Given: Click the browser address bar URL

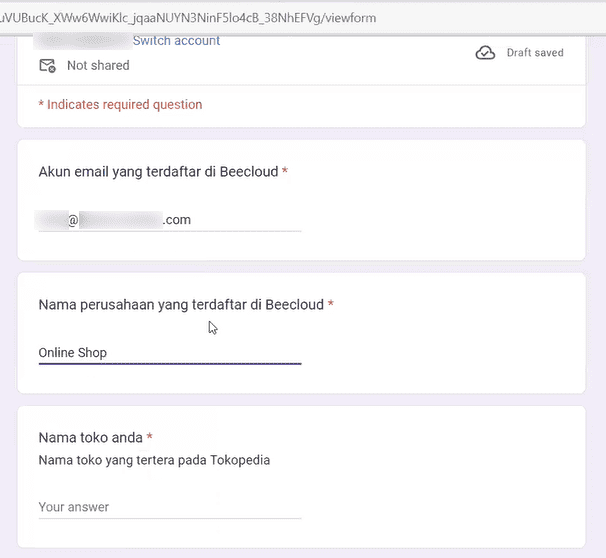Looking at the screenshot, I should (188, 18).
